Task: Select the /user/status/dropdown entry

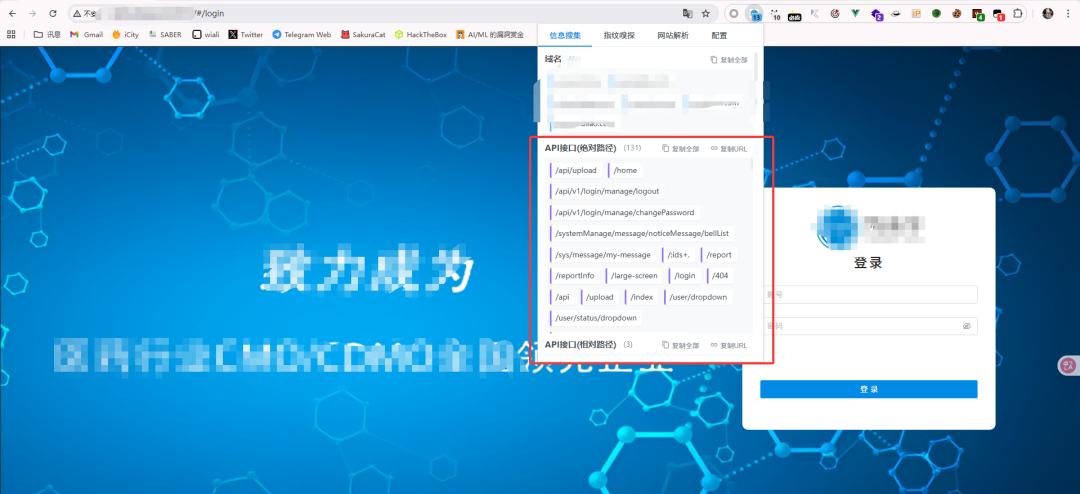Action: 596,318
